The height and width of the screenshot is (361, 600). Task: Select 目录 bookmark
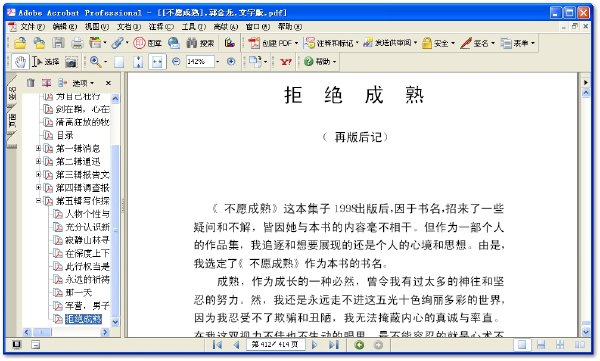[64, 135]
